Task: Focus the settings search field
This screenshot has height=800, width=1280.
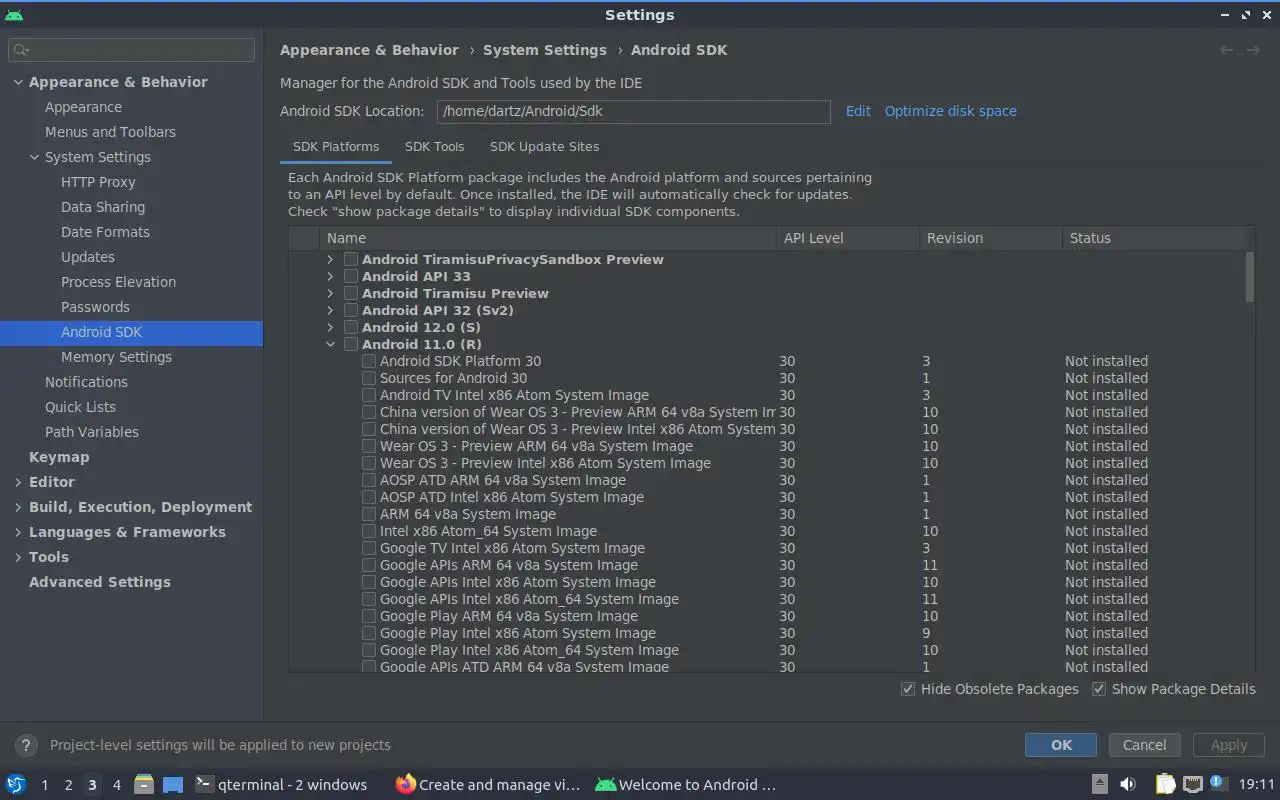Action: pos(132,49)
